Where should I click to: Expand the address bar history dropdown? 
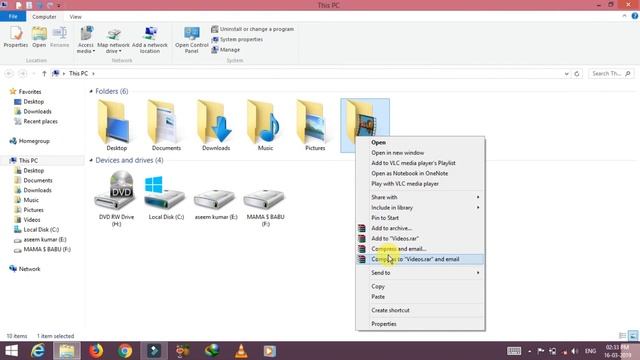click(x=567, y=74)
